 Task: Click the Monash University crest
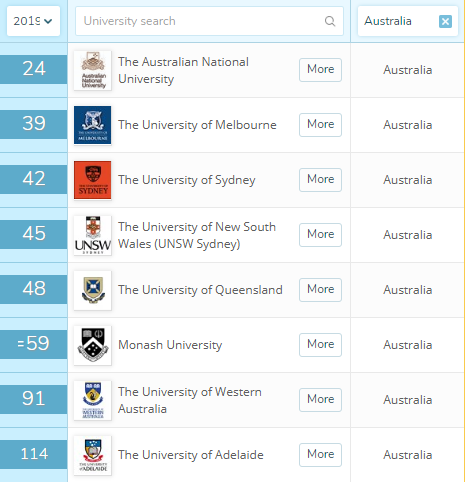[93, 345]
